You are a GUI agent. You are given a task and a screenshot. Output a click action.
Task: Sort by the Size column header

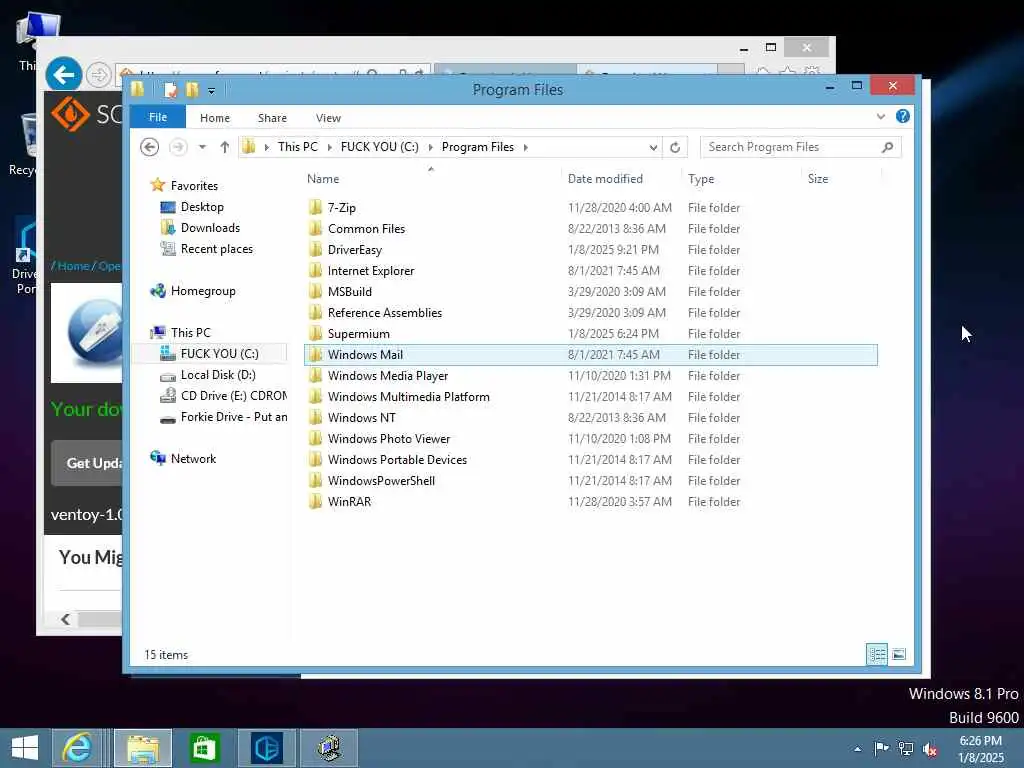click(818, 179)
